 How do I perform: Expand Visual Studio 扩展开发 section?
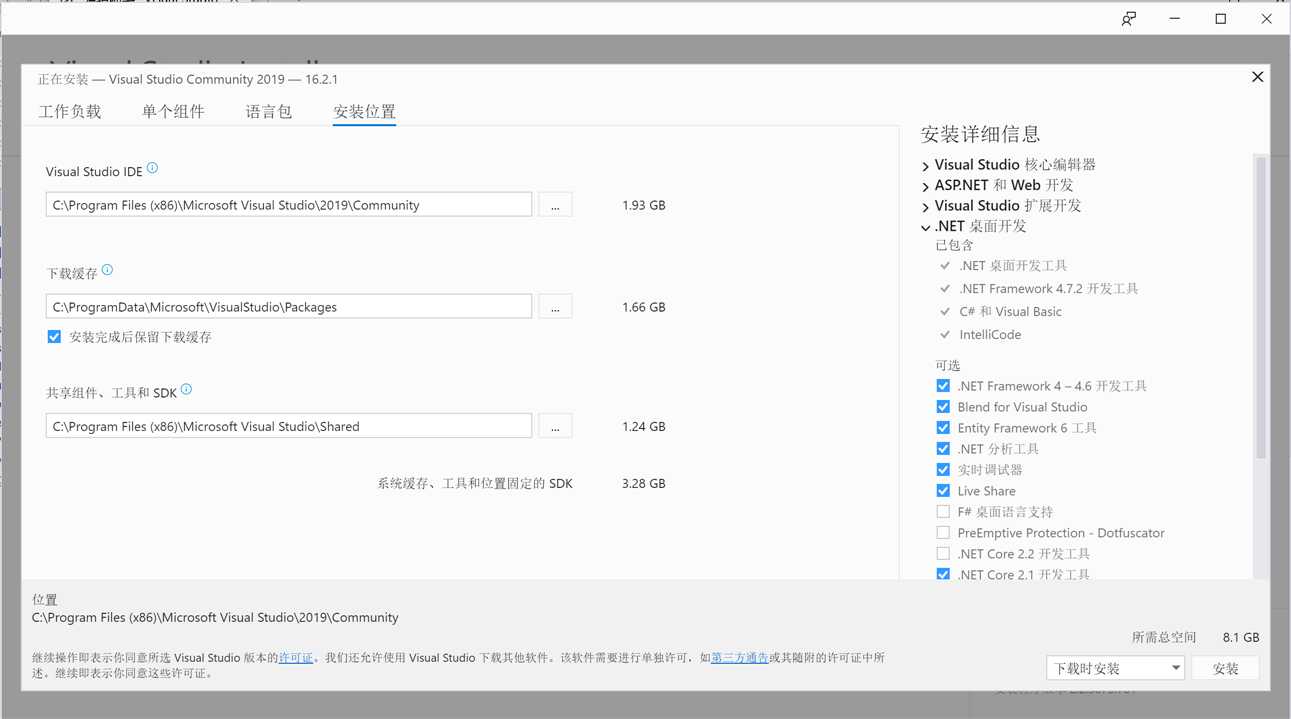click(x=926, y=207)
